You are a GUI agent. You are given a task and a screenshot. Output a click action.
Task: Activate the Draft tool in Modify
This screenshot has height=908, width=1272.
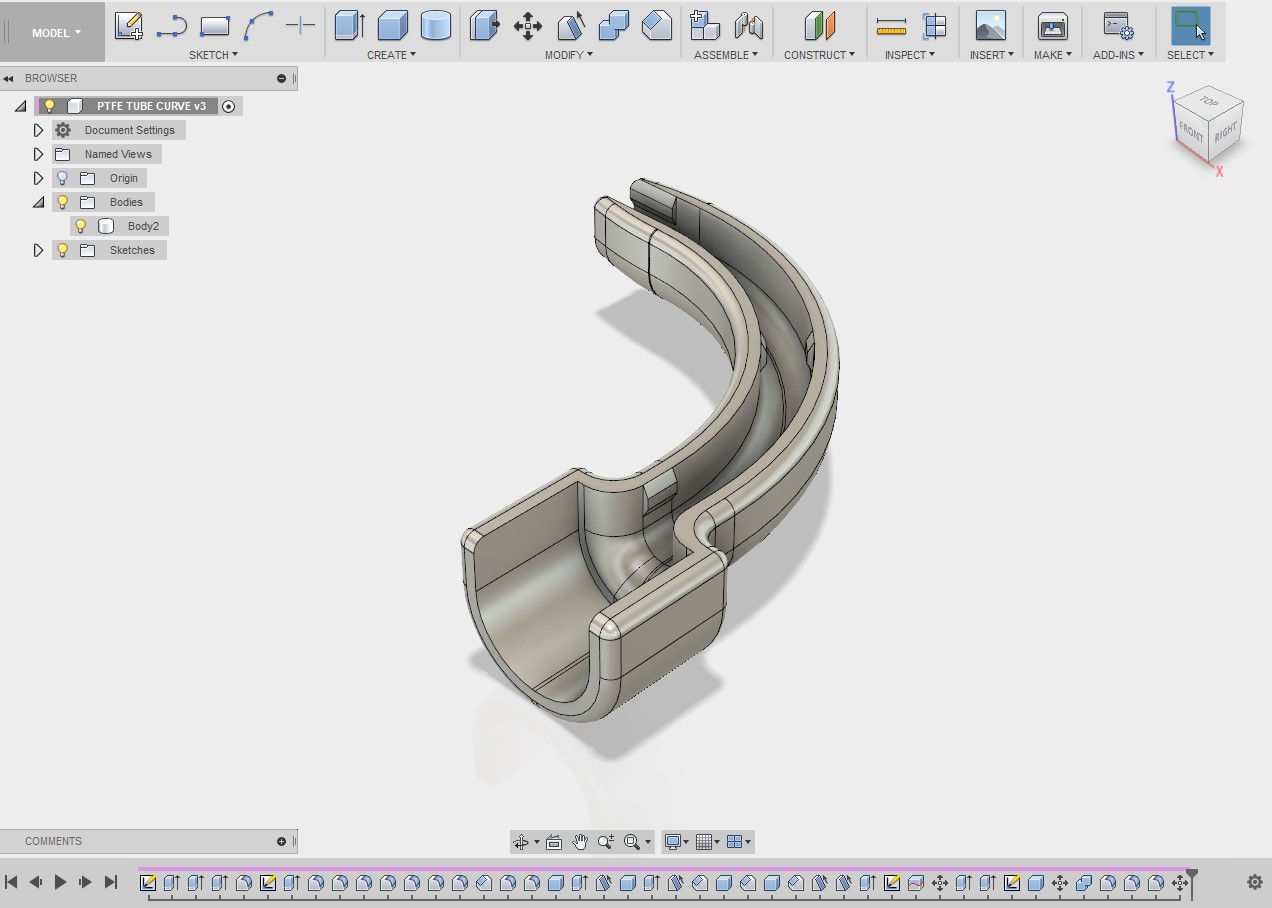pos(571,26)
